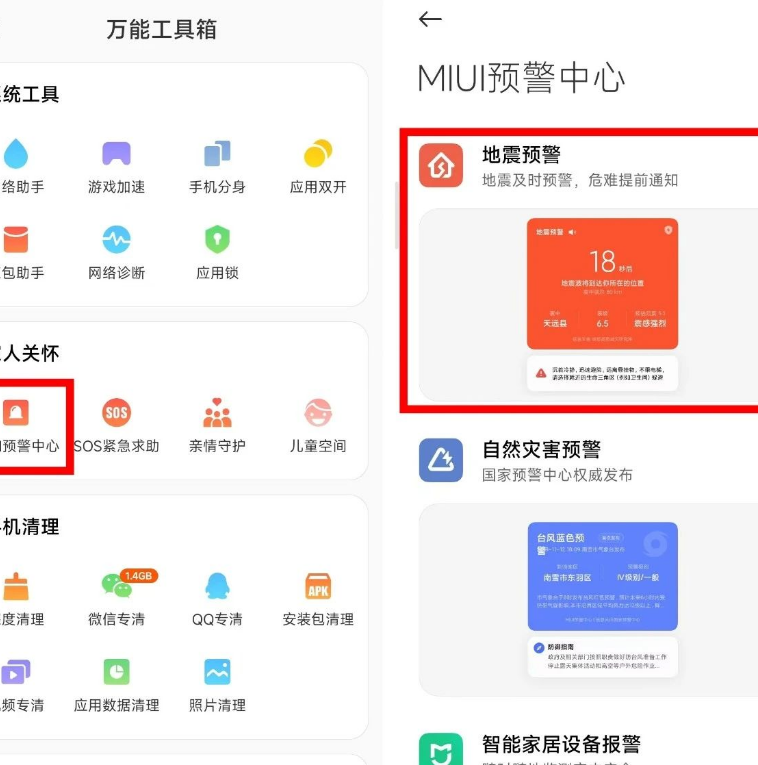
Task: Open the 包助手 red envelope assistant icon
Action: tap(16, 240)
